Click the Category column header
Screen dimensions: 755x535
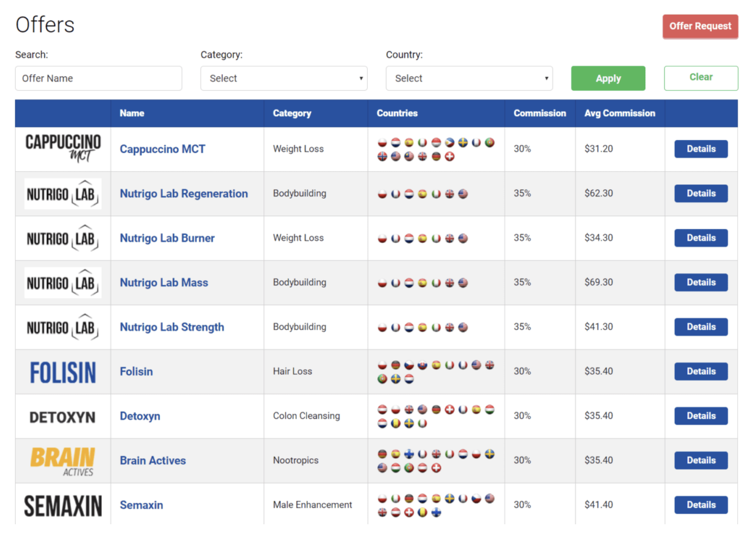tap(292, 113)
